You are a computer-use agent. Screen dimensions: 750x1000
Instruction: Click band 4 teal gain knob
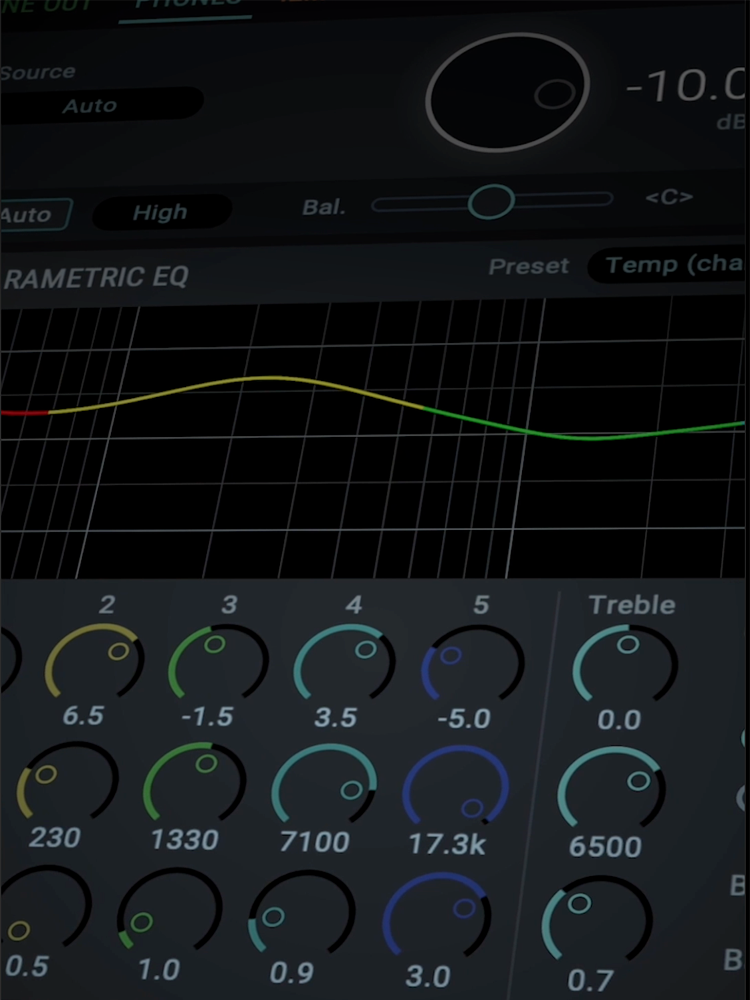click(344, 661)
